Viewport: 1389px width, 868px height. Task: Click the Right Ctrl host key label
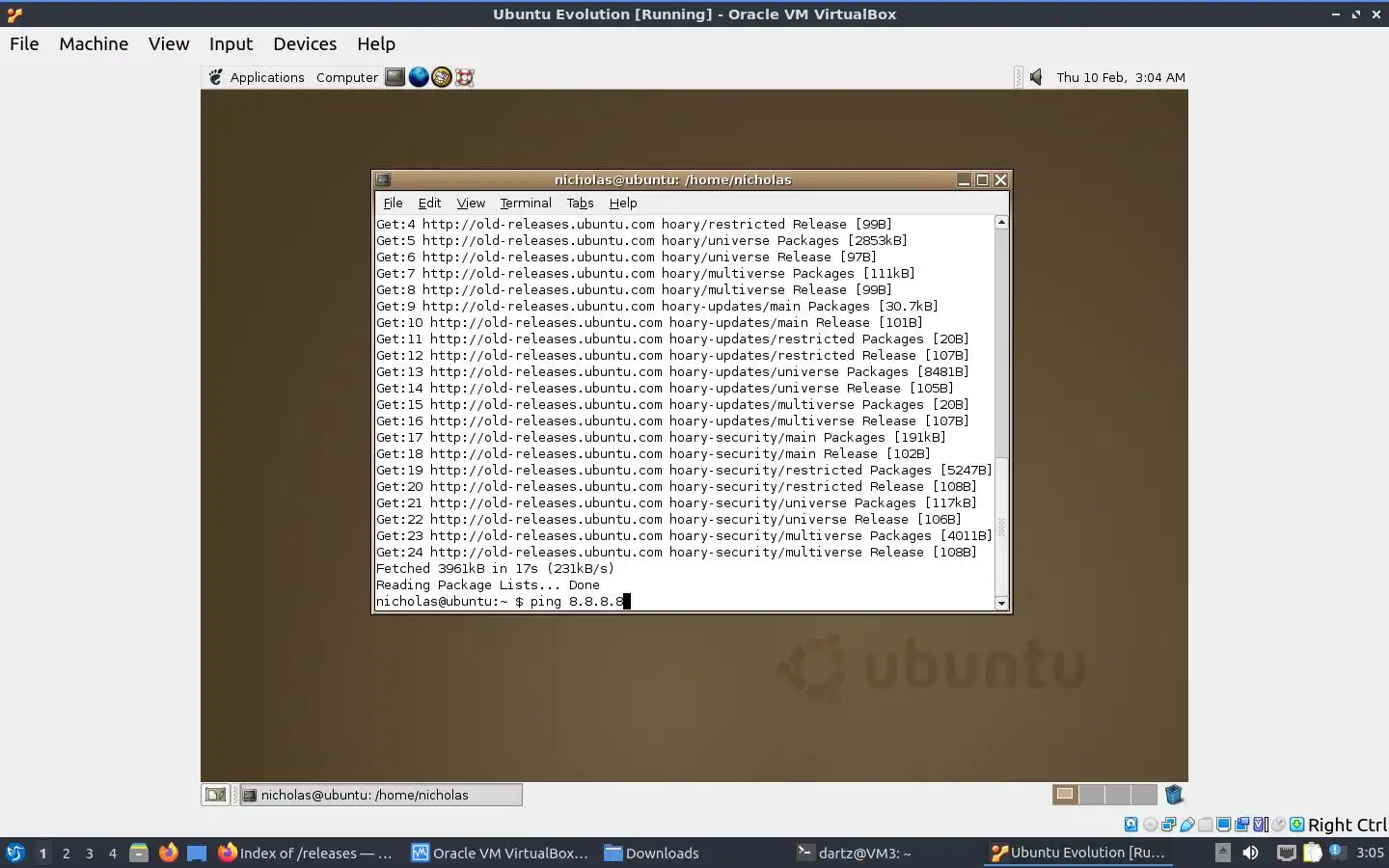coord(1348,825)
